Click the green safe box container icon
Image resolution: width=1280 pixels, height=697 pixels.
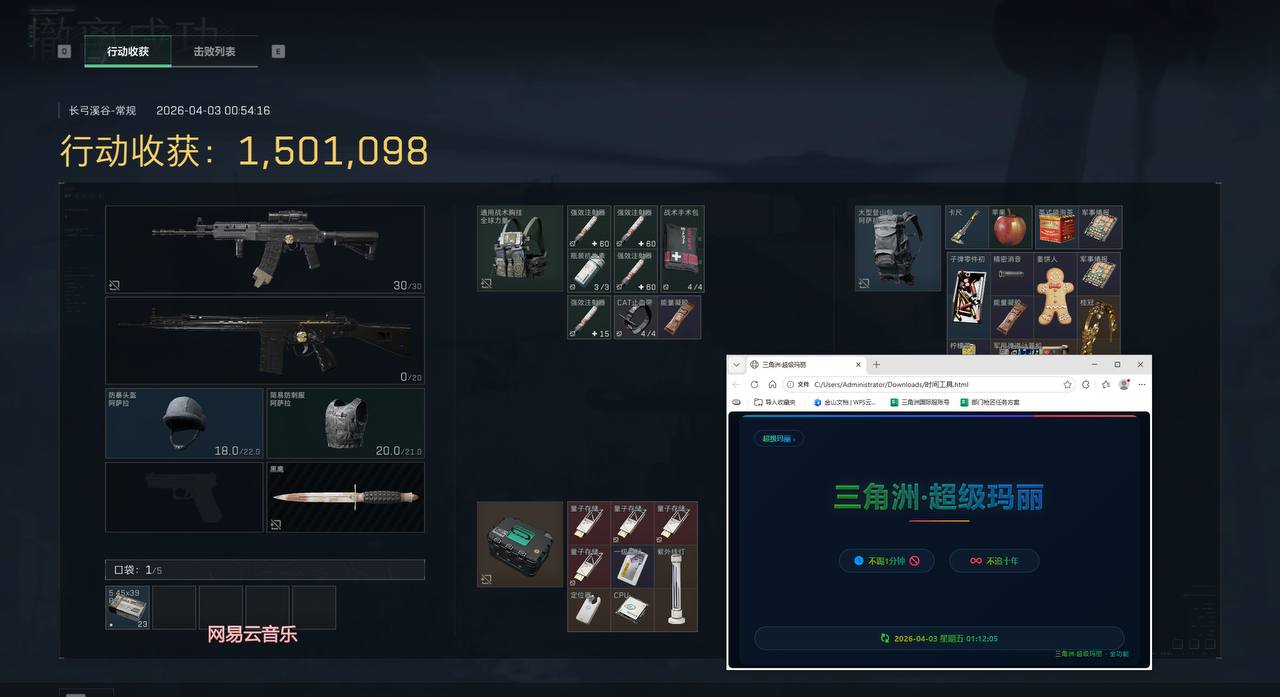[x=519, y=543]
